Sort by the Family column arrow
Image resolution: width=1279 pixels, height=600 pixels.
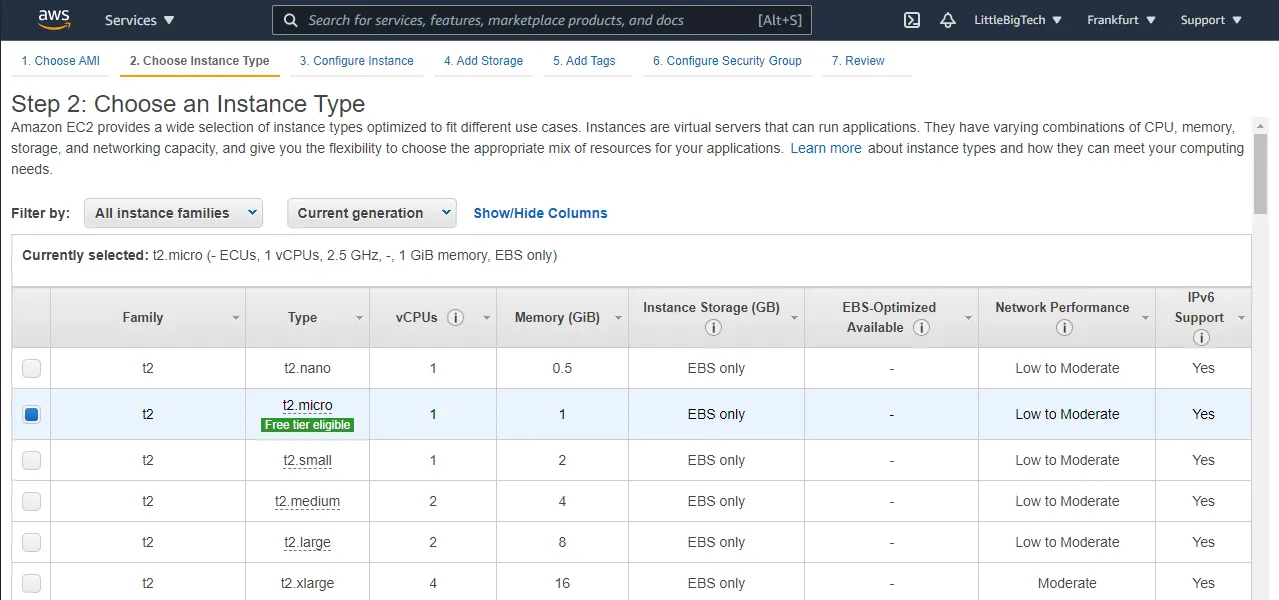(236, 318)
